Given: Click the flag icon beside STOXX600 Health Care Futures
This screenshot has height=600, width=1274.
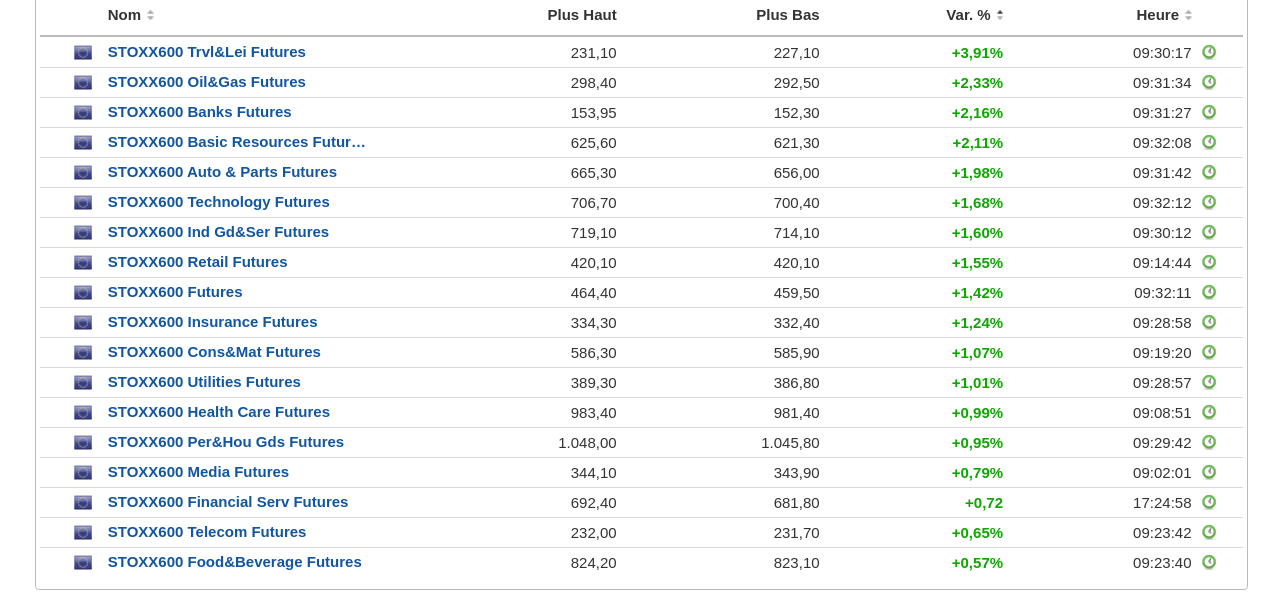Looking at the screenshot, I should pos(83,413).
